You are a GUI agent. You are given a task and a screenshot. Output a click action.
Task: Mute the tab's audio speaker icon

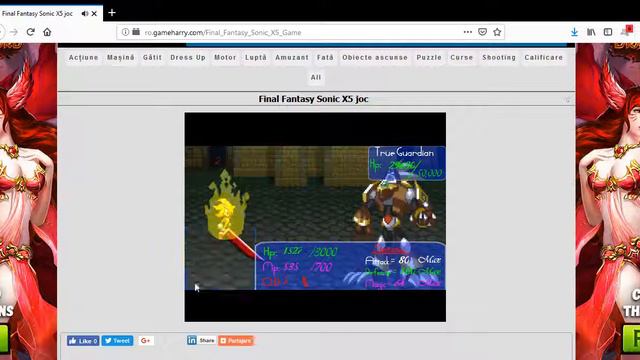coord(84,13)
